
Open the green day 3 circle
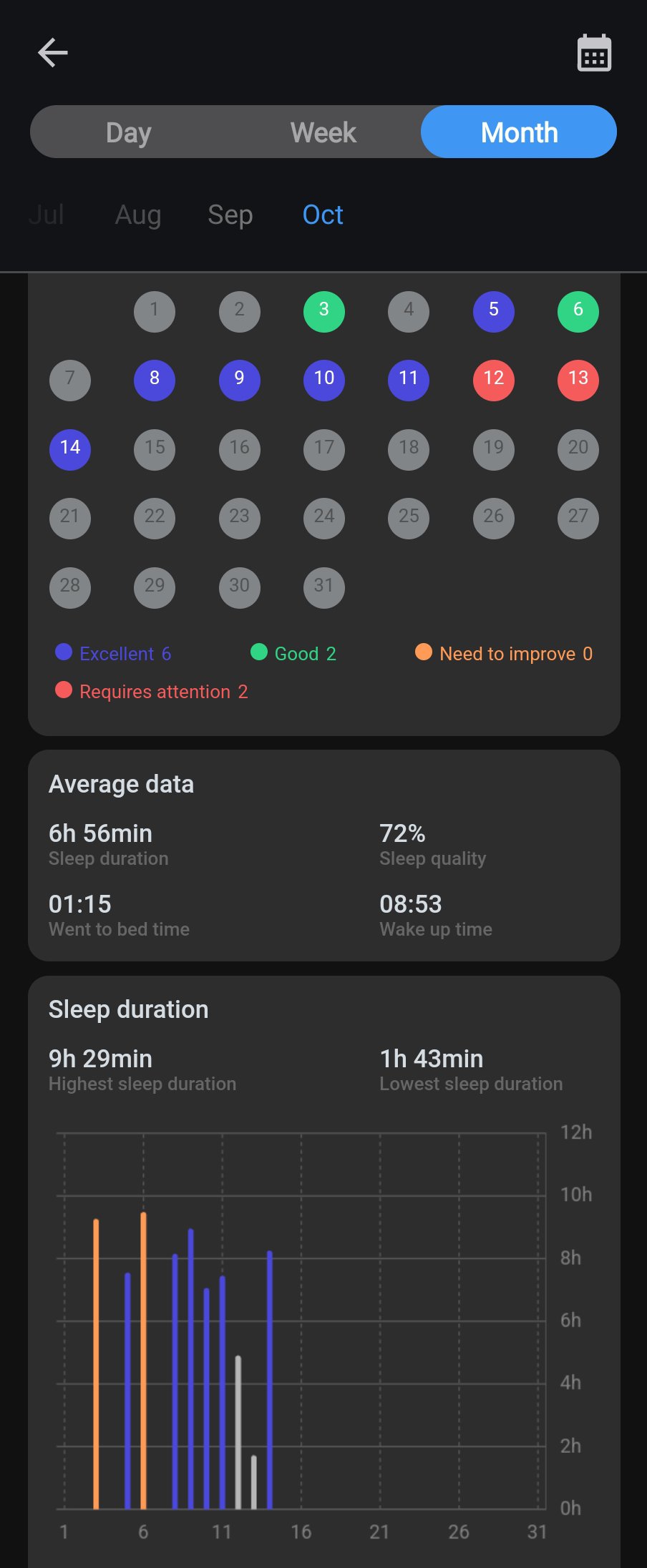click(324, 311)
